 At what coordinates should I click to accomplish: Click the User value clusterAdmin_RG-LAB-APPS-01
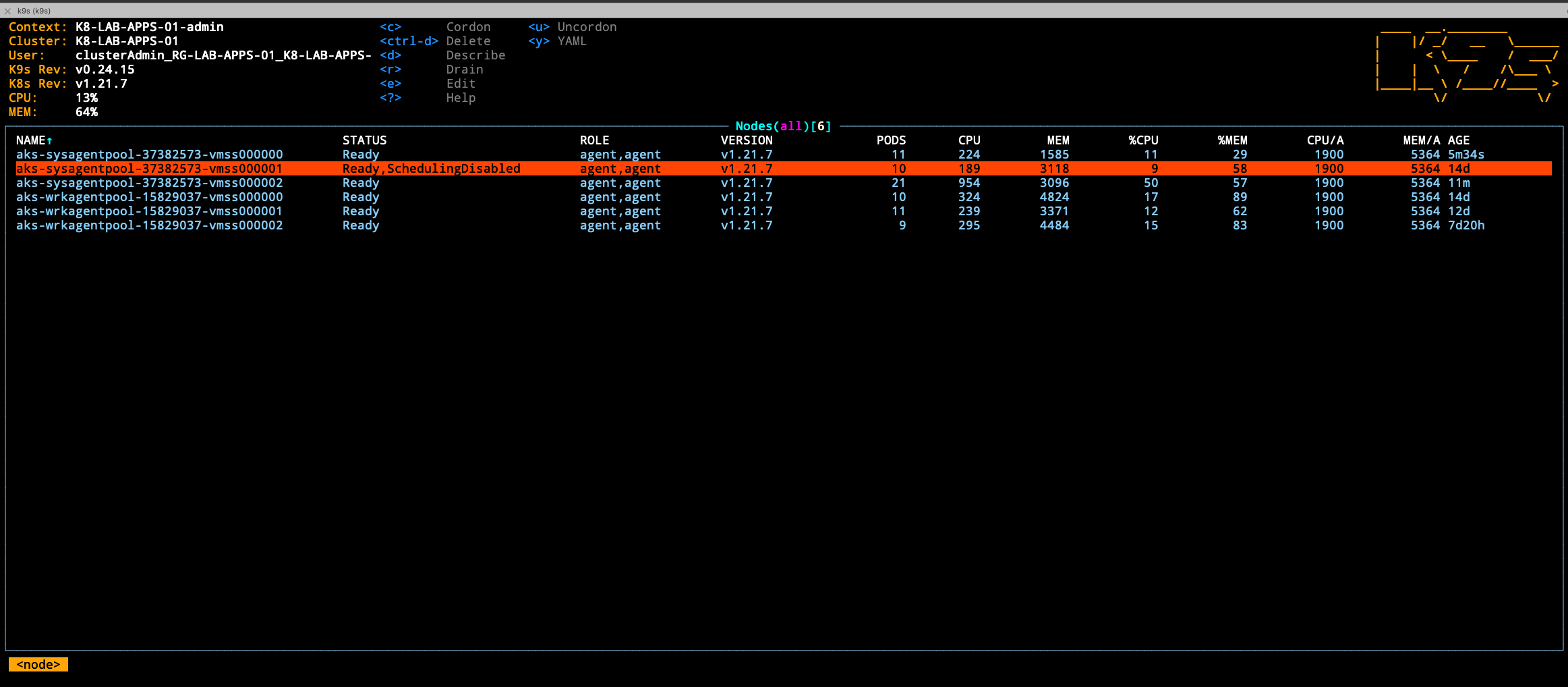(x=223, y=55)
